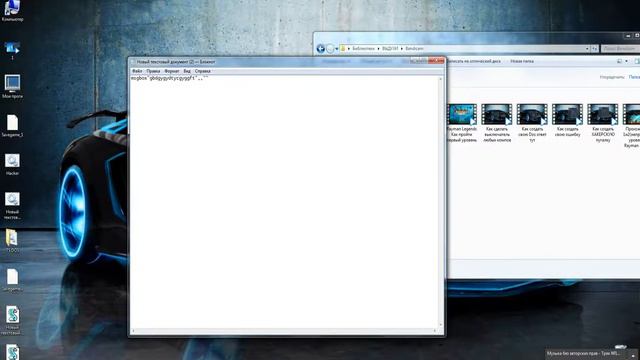The image size is (640, 360).
Task: Minimize the Explorer window
Action: coord(628,36)
